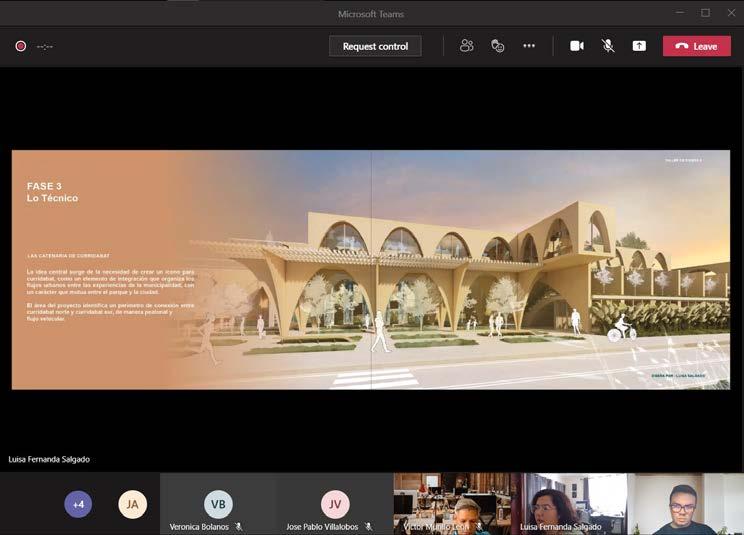Click the meeting duration timer
The height and width of the screenshot is (535, 744).
[45, 46]
